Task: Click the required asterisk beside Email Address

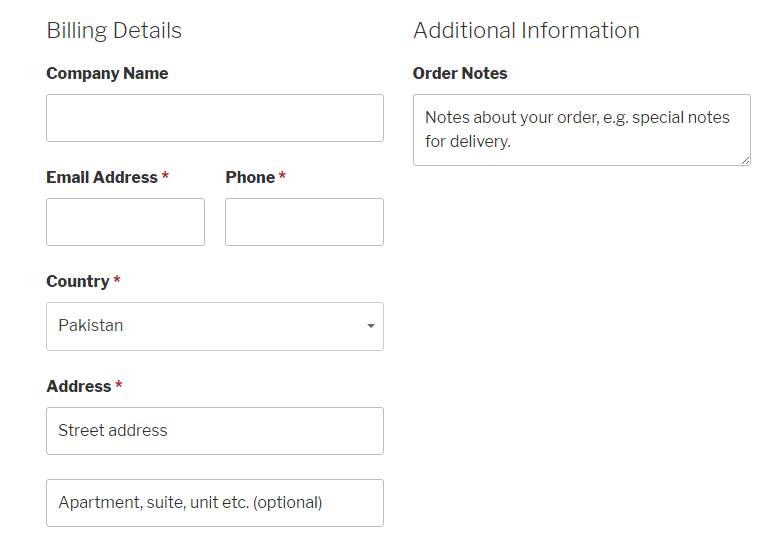Action: tap(165, 177)
